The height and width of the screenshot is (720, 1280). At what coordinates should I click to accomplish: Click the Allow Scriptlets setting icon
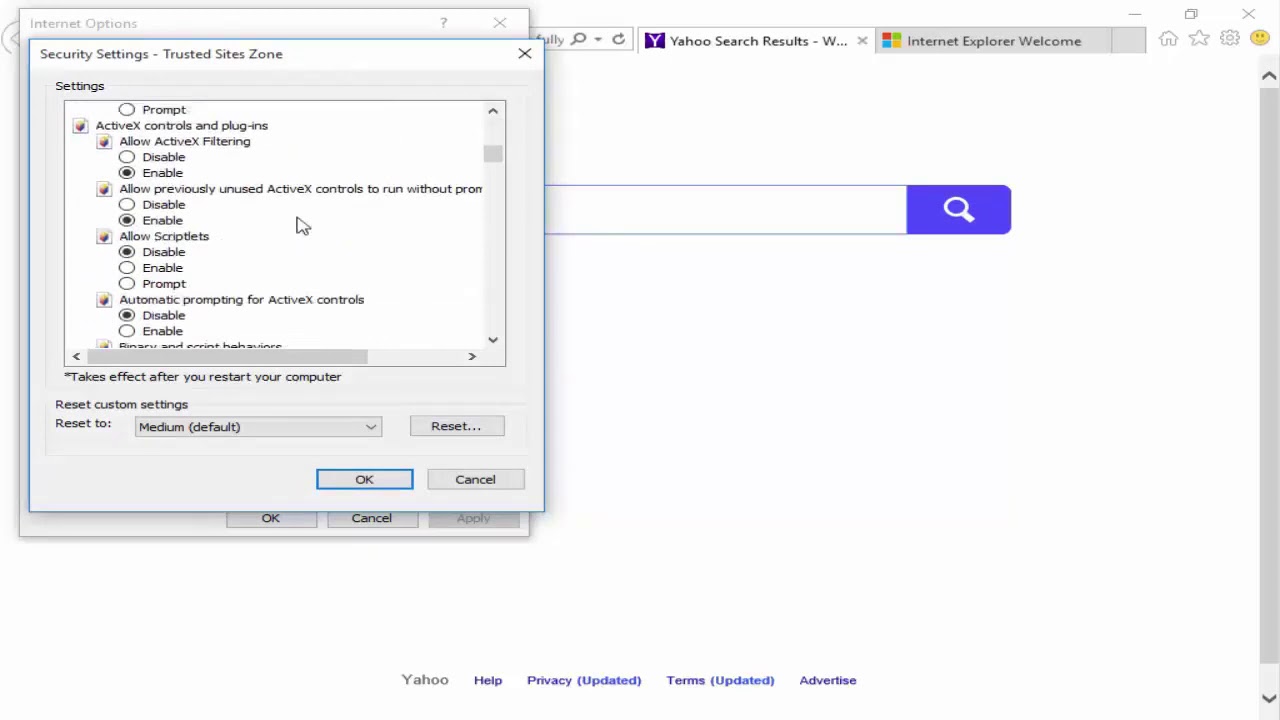(104, 237)
